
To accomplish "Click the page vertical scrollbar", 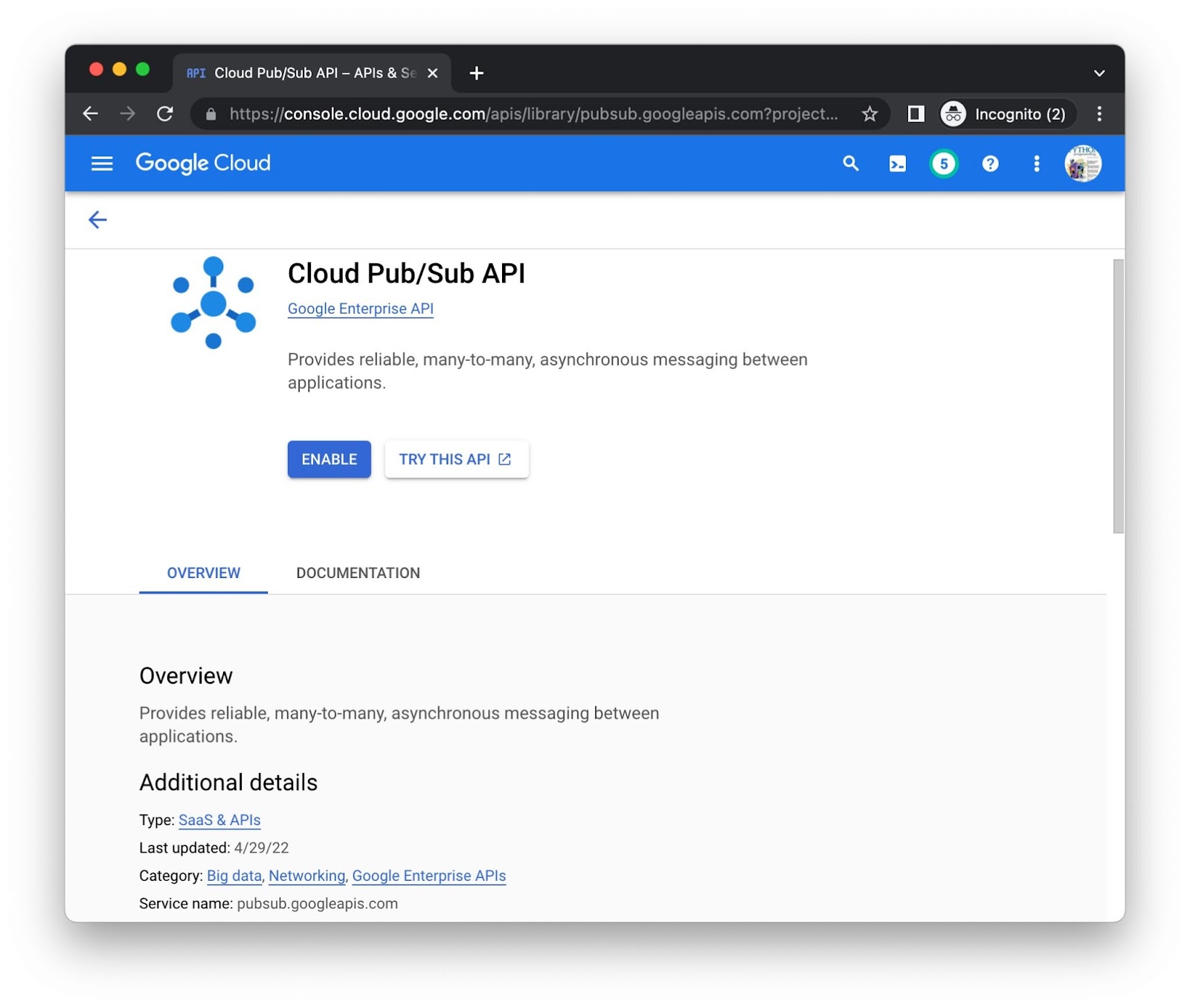I will (1118, 396).
